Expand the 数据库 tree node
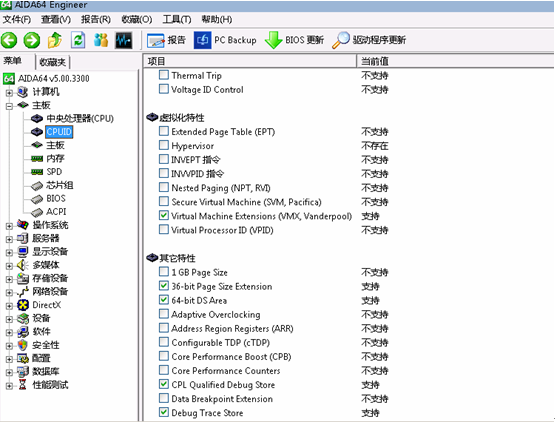Image resolution: width=555 pixels, height=422 pixels. click(9, 372)
